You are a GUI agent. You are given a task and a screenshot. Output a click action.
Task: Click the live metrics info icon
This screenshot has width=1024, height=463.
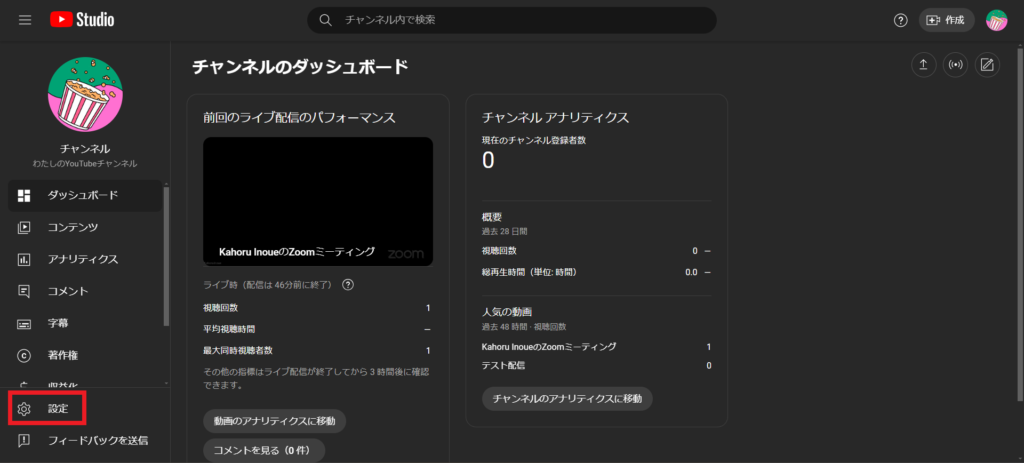click(x=348, y=285)
